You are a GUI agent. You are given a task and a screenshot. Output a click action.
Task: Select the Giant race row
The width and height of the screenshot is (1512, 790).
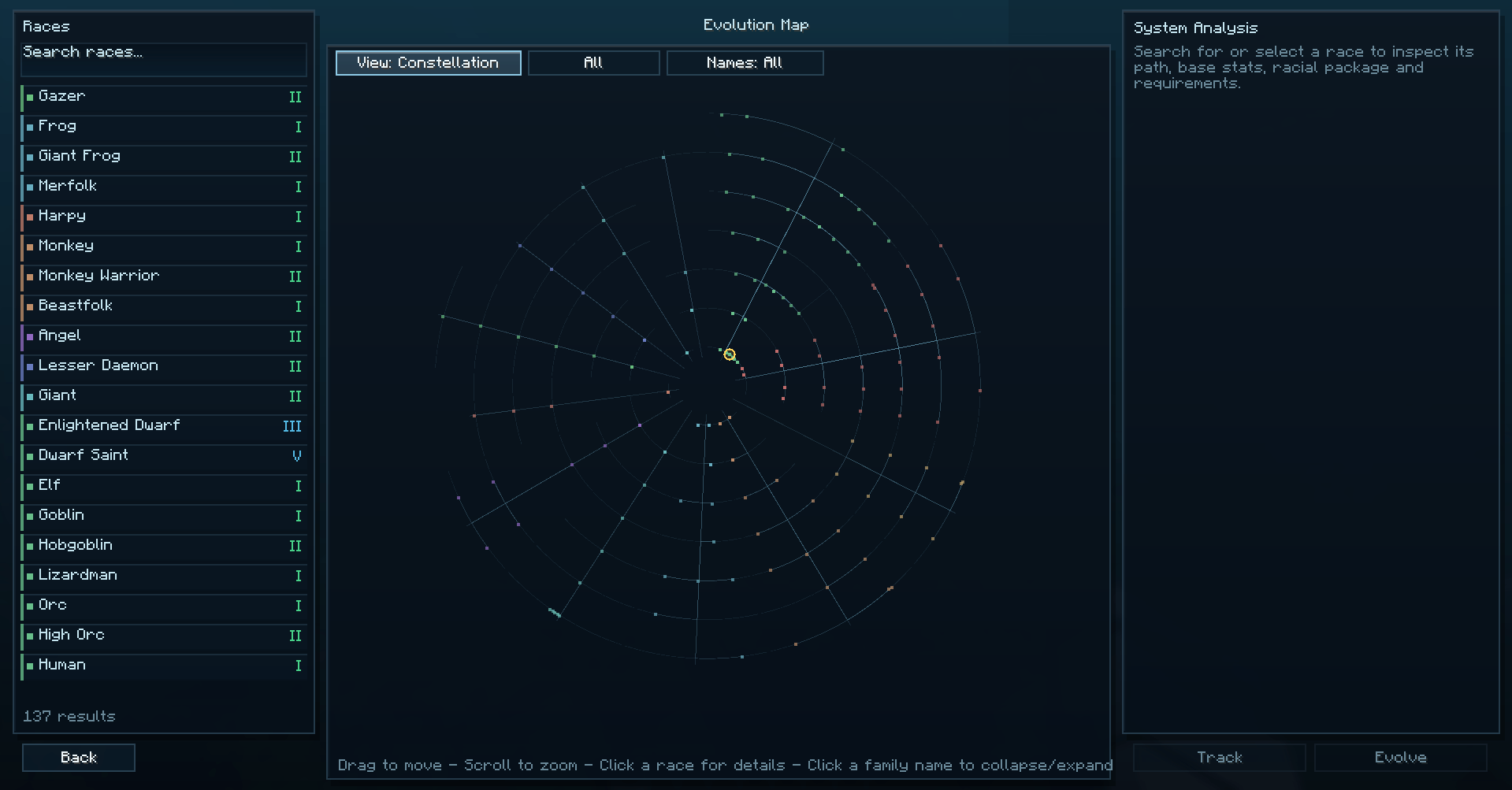tap(164, 396)
